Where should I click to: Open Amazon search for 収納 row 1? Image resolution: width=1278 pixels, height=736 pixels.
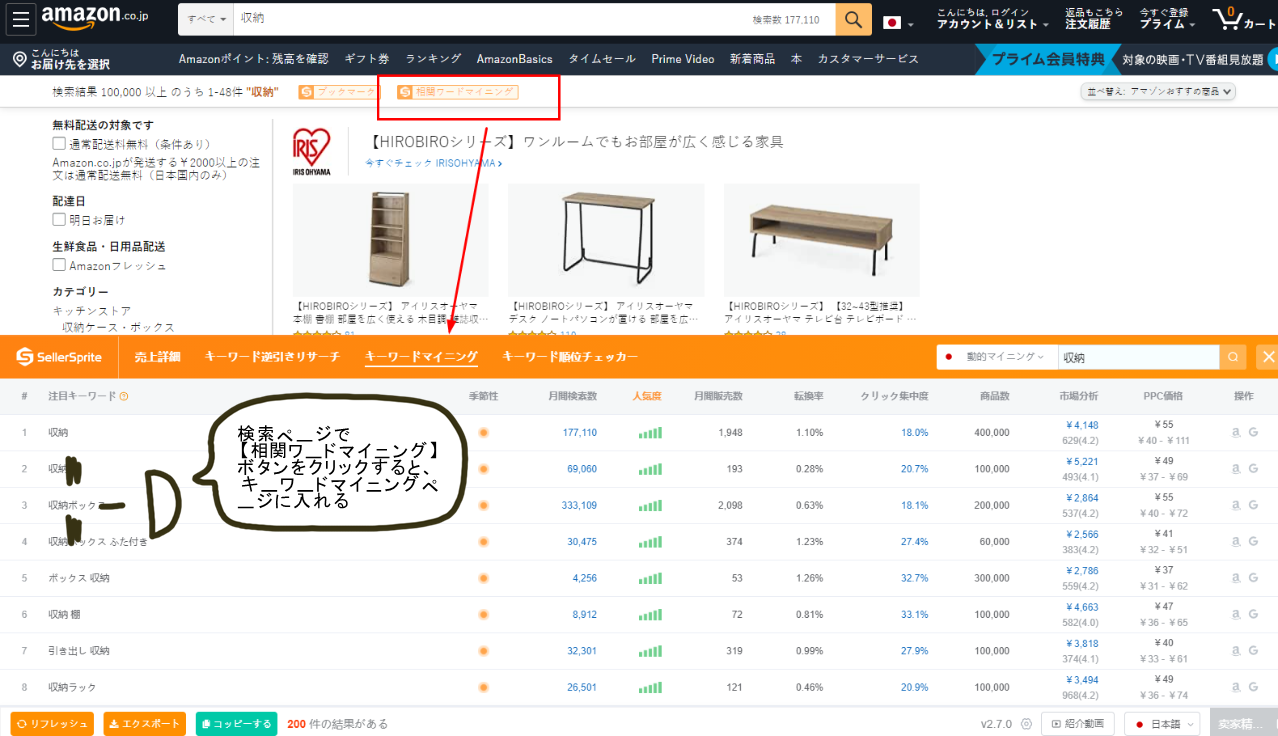(x=1235, y=433)
